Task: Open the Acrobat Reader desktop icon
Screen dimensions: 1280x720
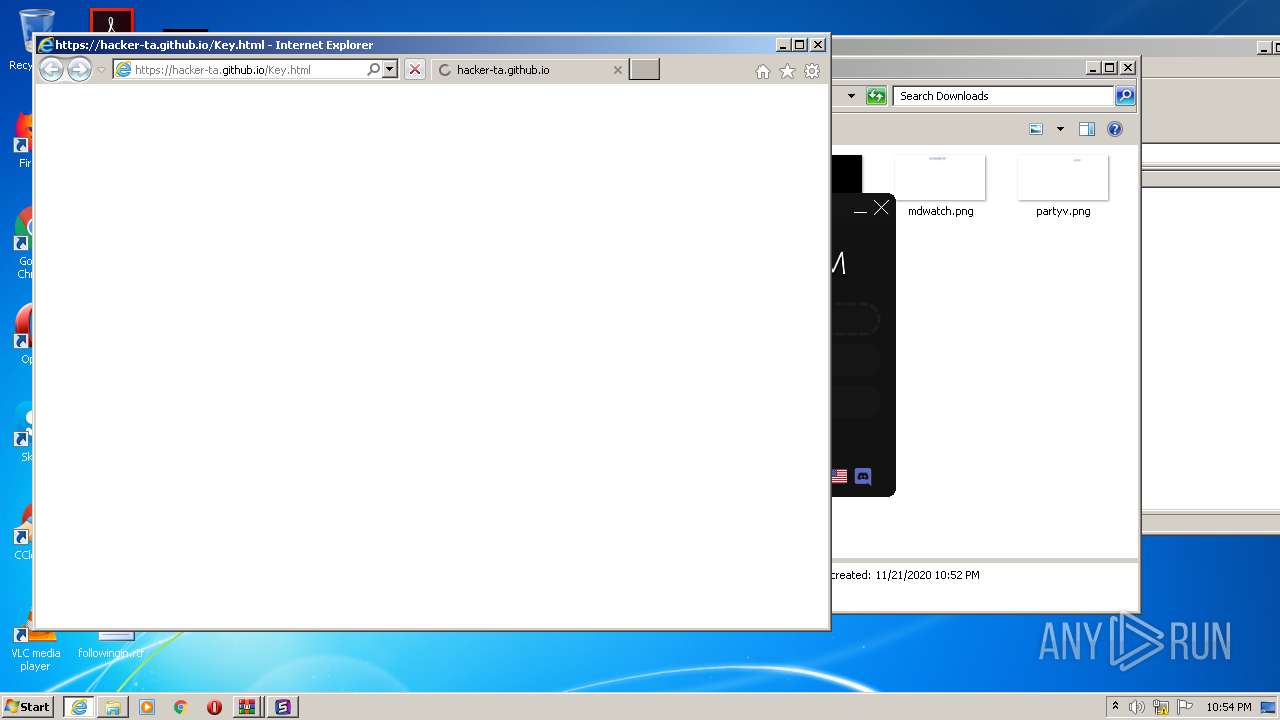Action: coord(112,22)
